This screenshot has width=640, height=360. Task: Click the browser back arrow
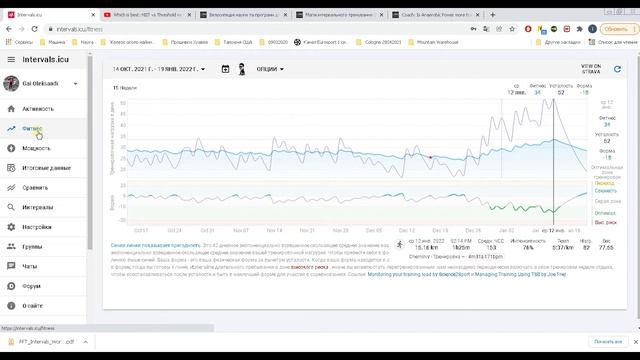point(9,29)
